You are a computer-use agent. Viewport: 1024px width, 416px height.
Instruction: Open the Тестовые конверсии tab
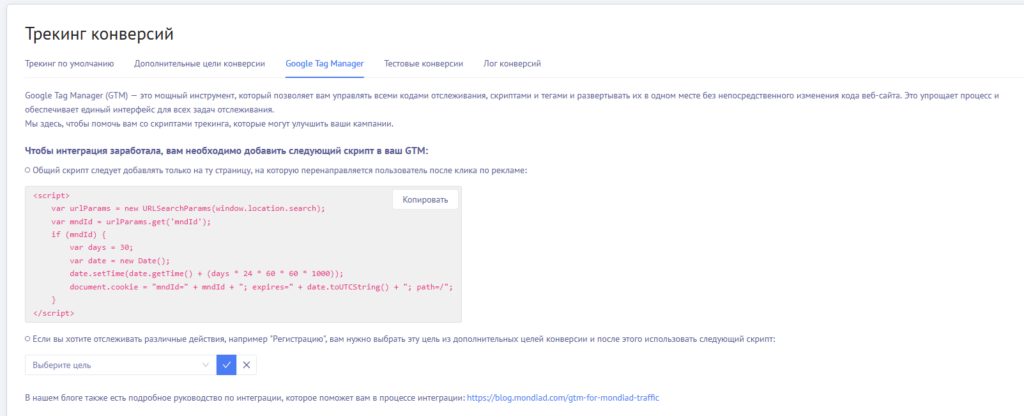(424, 64)
